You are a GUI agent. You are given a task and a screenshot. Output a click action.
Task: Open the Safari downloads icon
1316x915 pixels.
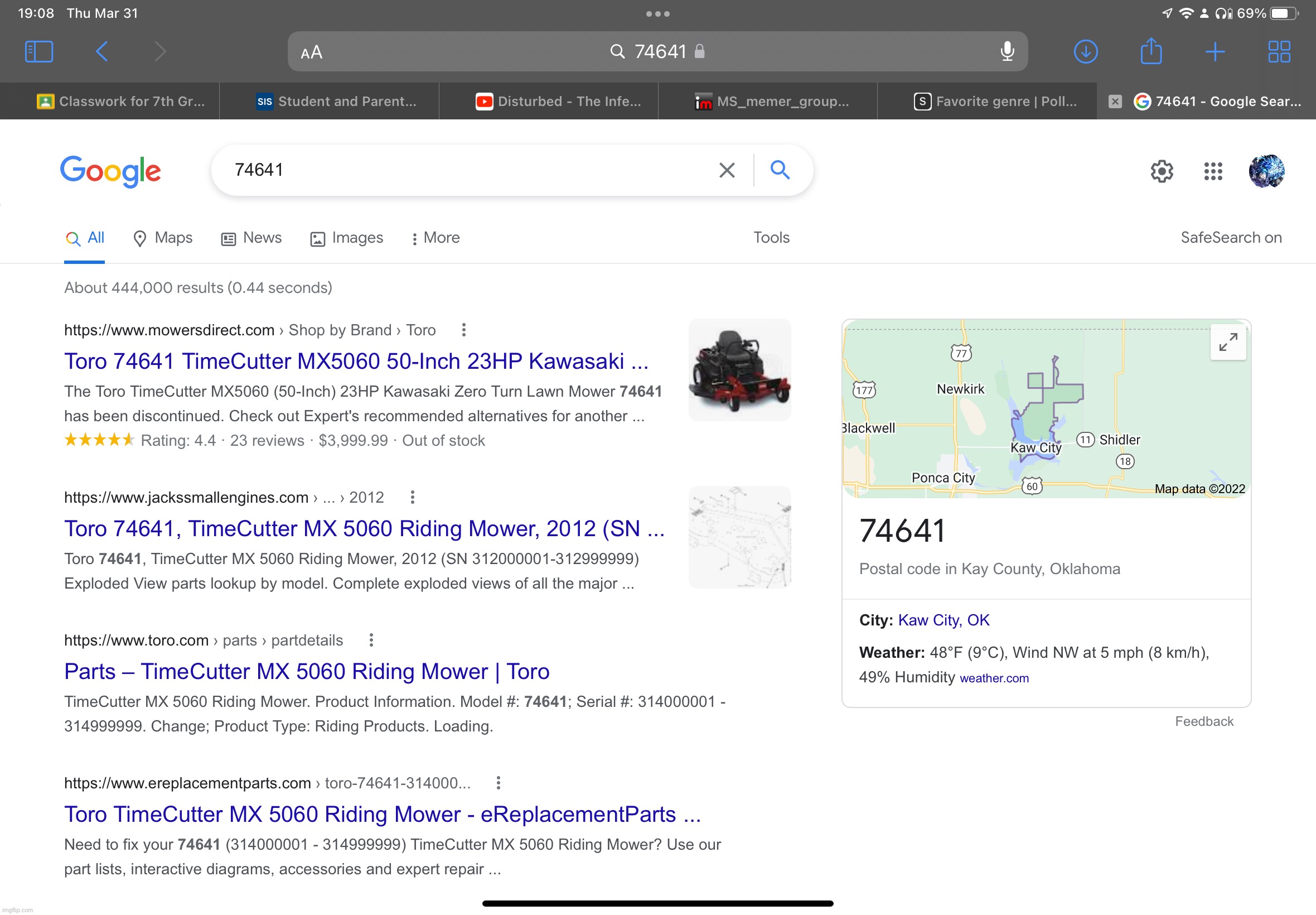pyautogui.click(x=1085, y=51)
